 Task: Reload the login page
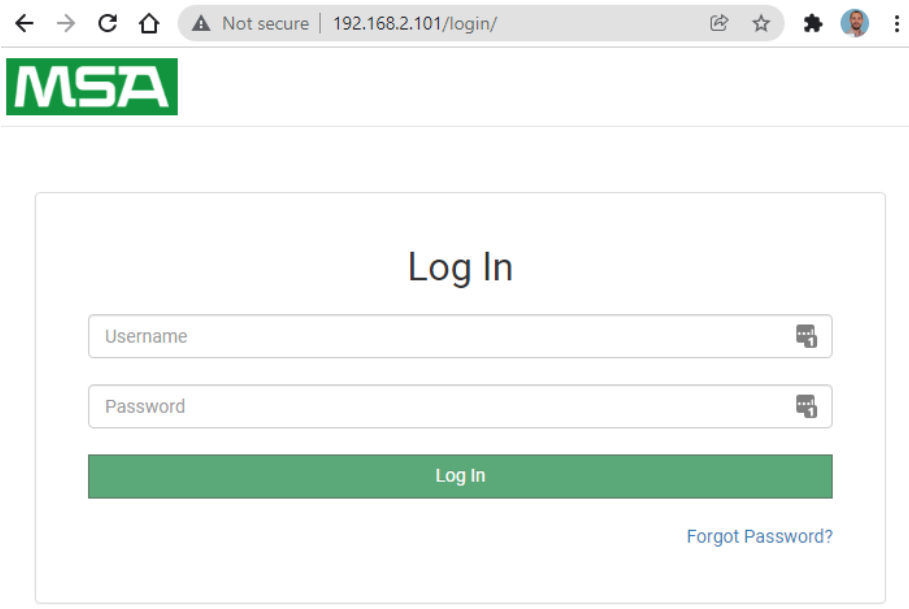pos(108,23)
